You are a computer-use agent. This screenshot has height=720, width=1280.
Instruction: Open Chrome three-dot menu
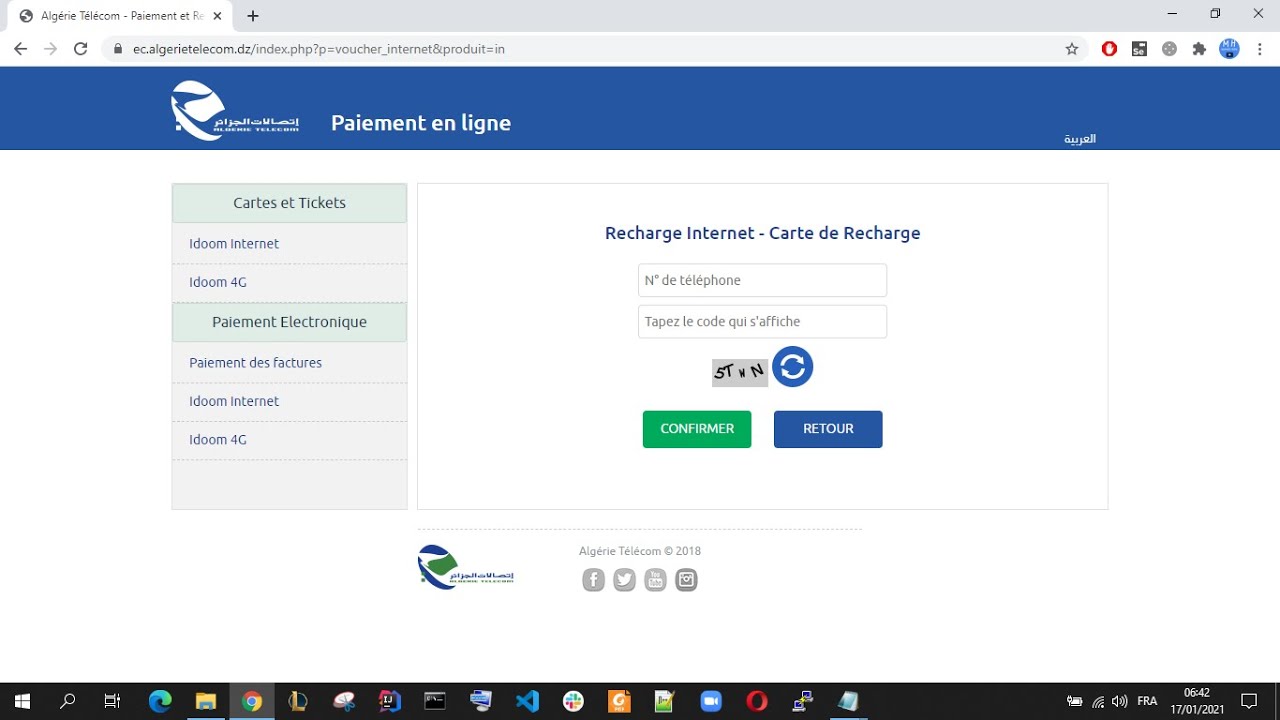point(1258,49)
